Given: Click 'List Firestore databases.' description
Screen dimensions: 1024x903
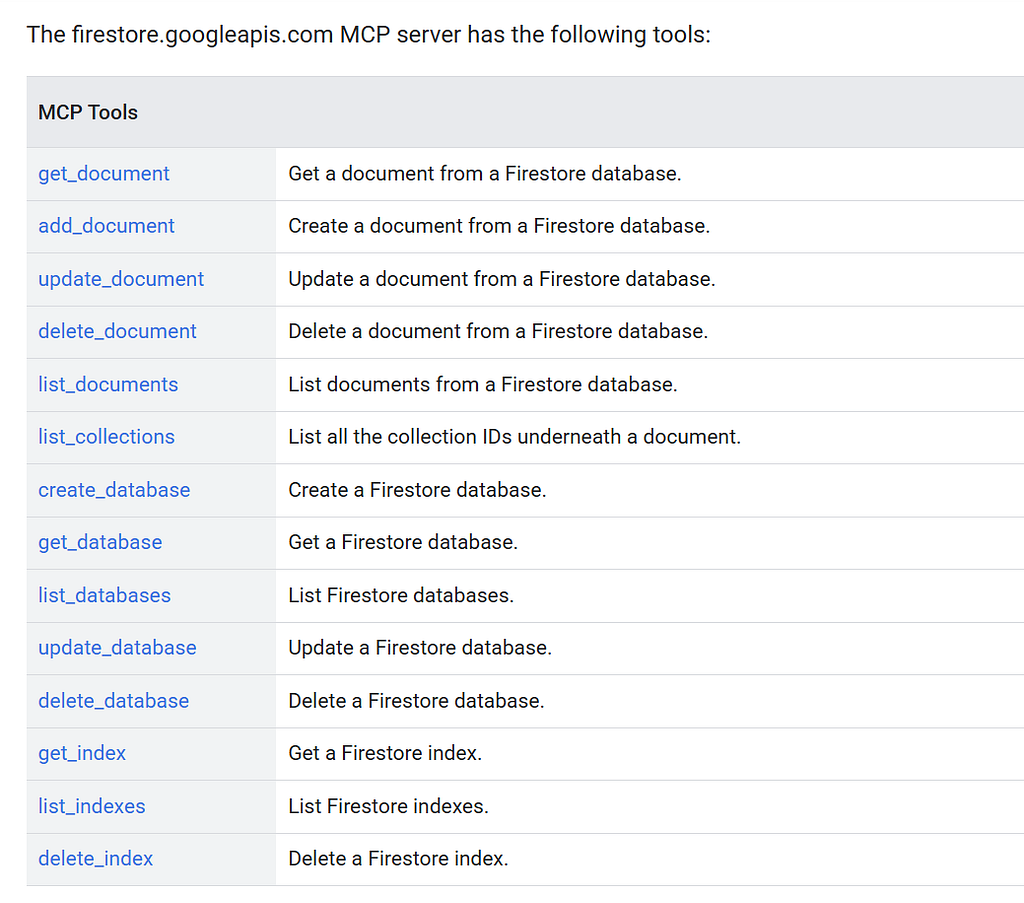Looking at the screenshot, I should [x=401, y=595].
